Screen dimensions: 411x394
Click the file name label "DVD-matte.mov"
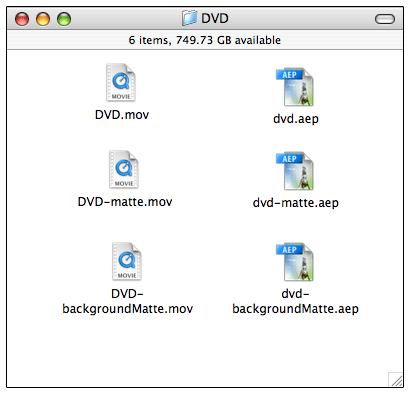pyautogui.click(x=125, y=202)
